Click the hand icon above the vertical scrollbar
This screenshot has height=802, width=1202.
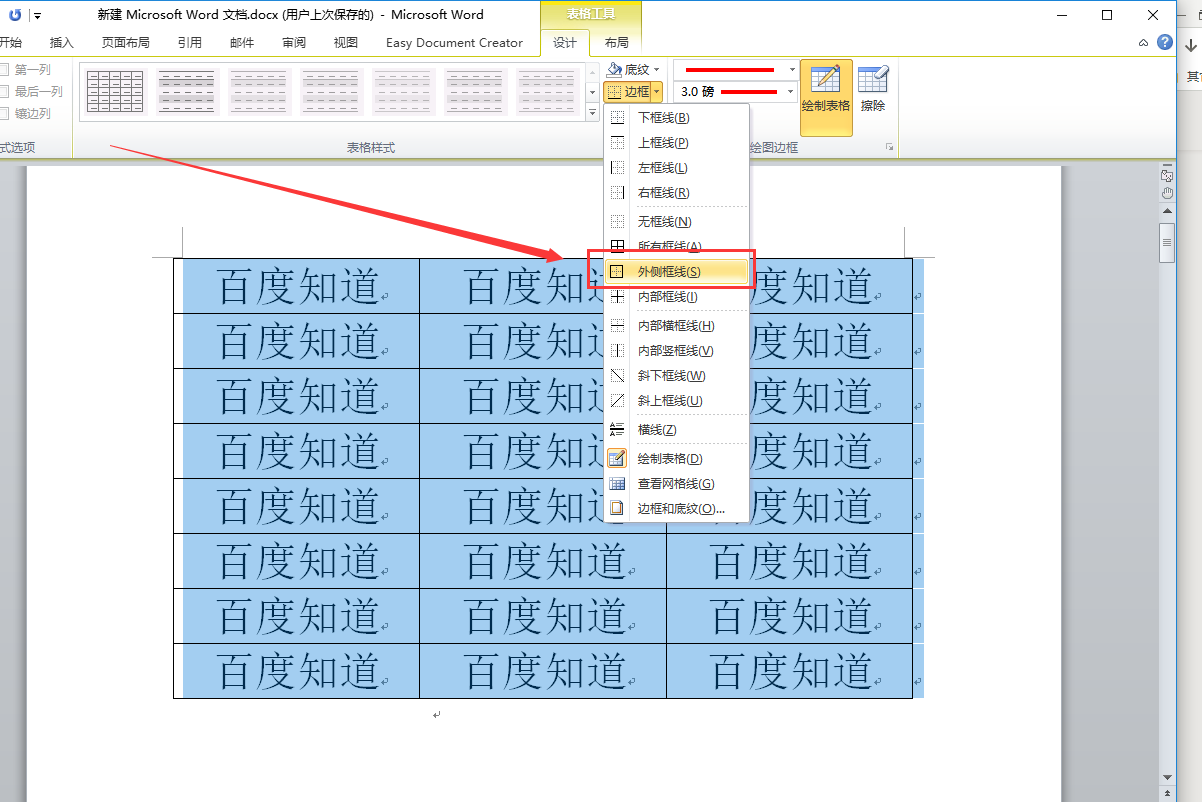1166,191
